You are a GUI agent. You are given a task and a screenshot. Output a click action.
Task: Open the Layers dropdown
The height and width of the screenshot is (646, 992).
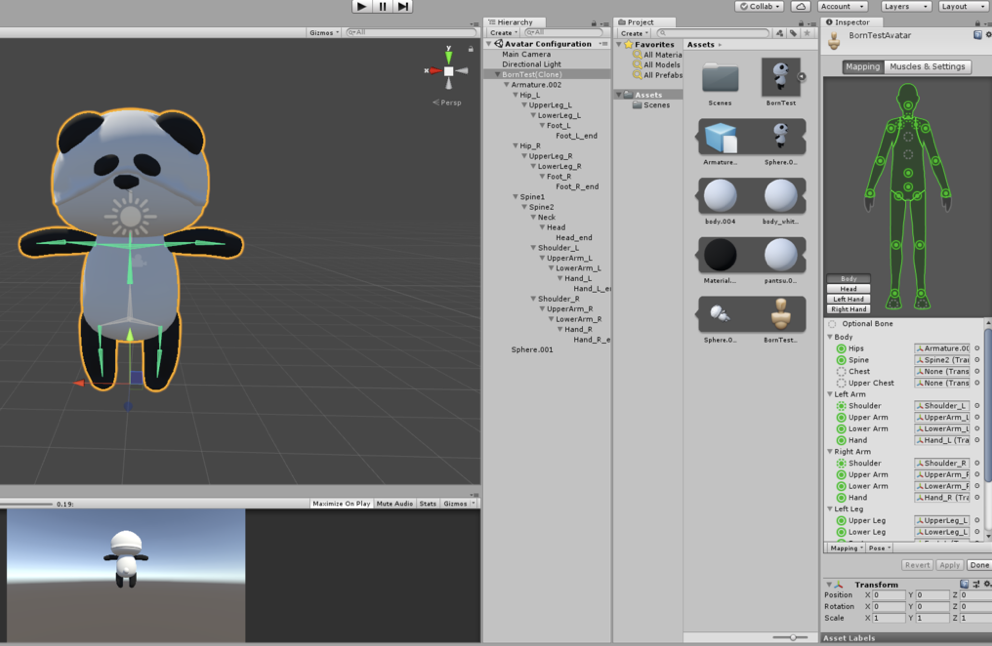[906, 6]
